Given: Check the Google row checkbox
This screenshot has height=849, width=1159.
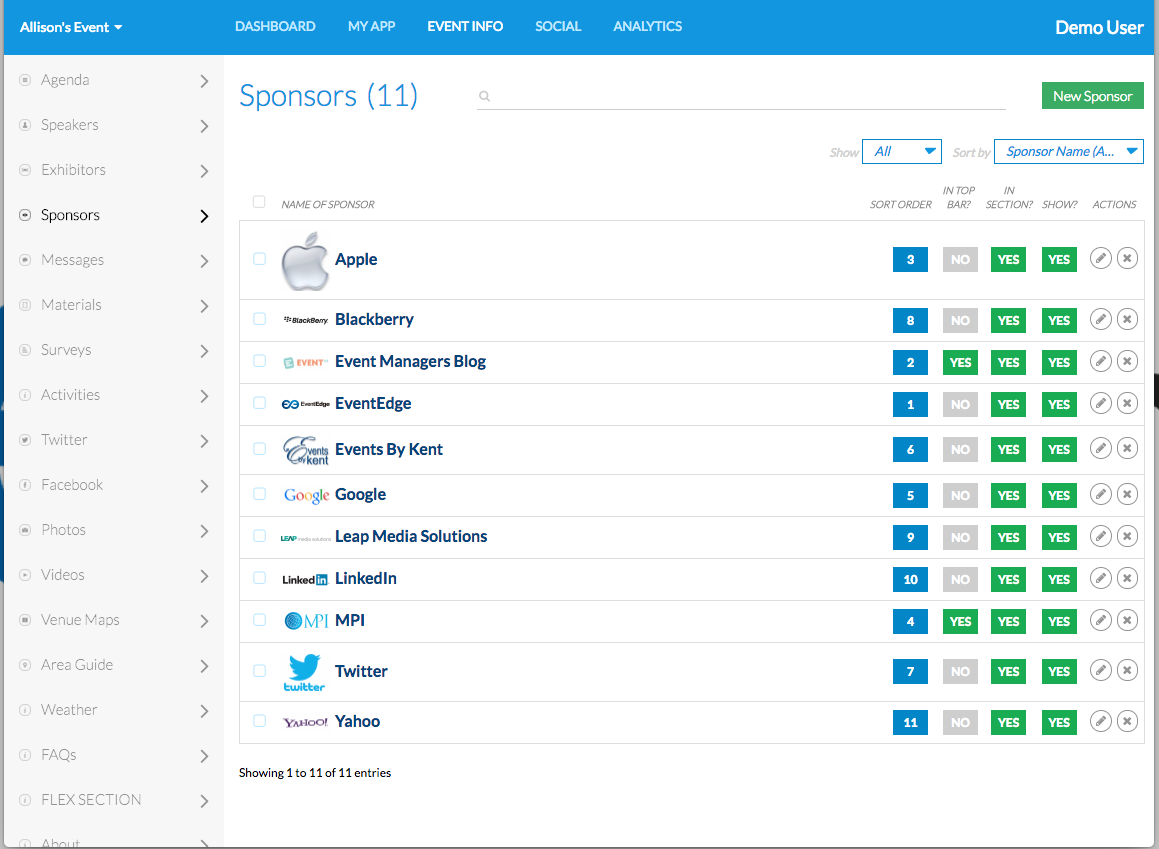Looking at the screenshot, I should pos(259,494).
